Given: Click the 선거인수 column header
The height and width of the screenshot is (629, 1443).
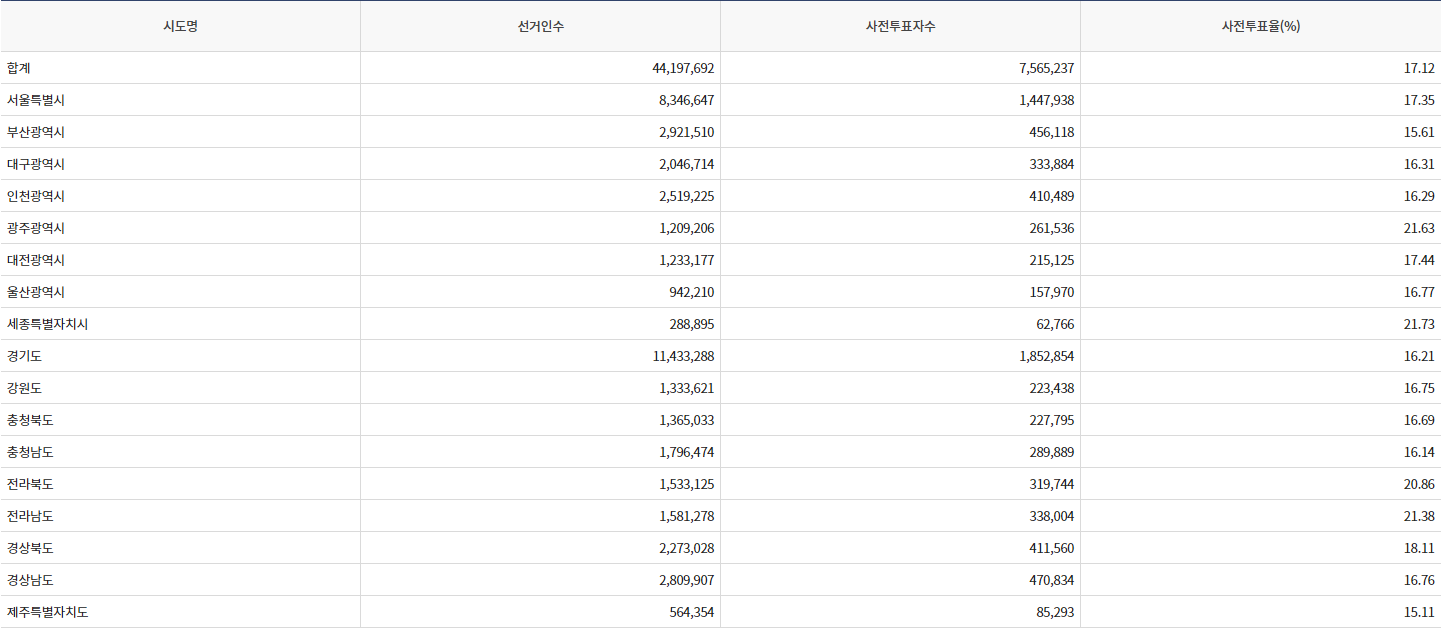Looking at the screenshot, I should coord(540,26).
